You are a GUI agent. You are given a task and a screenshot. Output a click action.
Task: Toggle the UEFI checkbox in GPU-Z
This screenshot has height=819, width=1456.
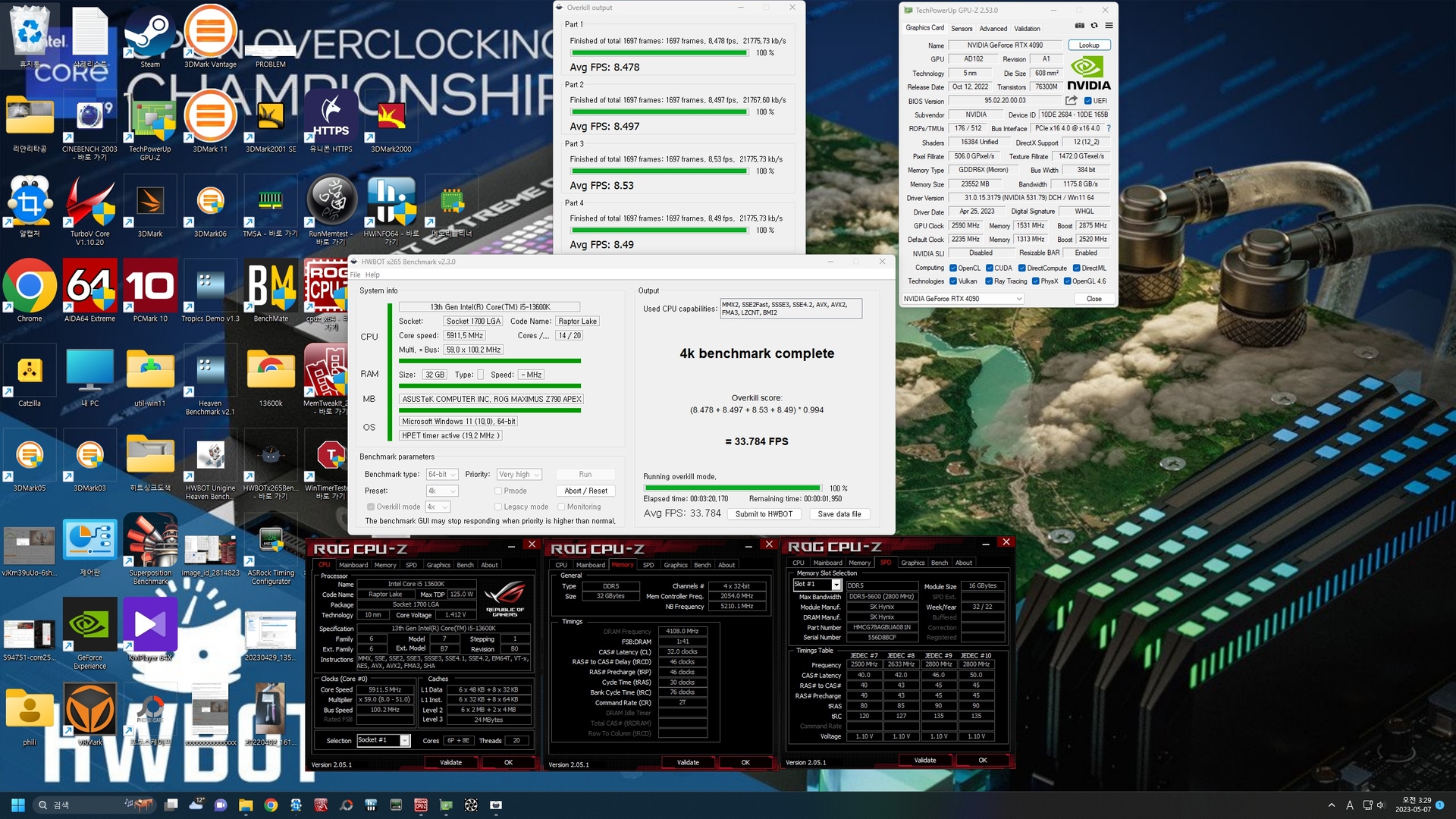pos(1087,101)
